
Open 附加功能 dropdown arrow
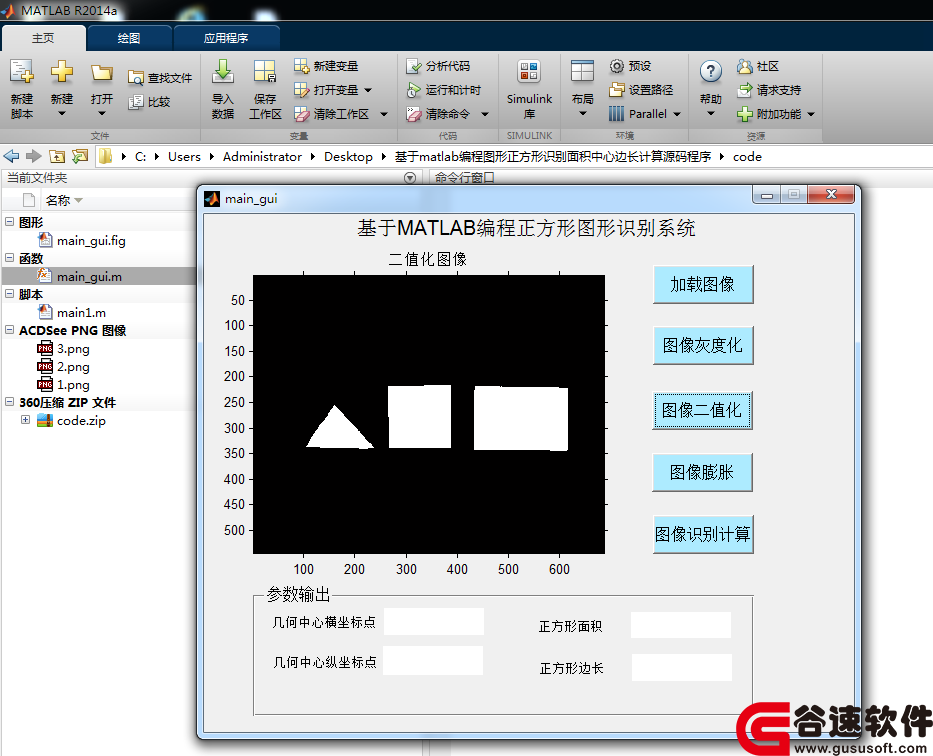pyautogui.click(x=811, y=114)
